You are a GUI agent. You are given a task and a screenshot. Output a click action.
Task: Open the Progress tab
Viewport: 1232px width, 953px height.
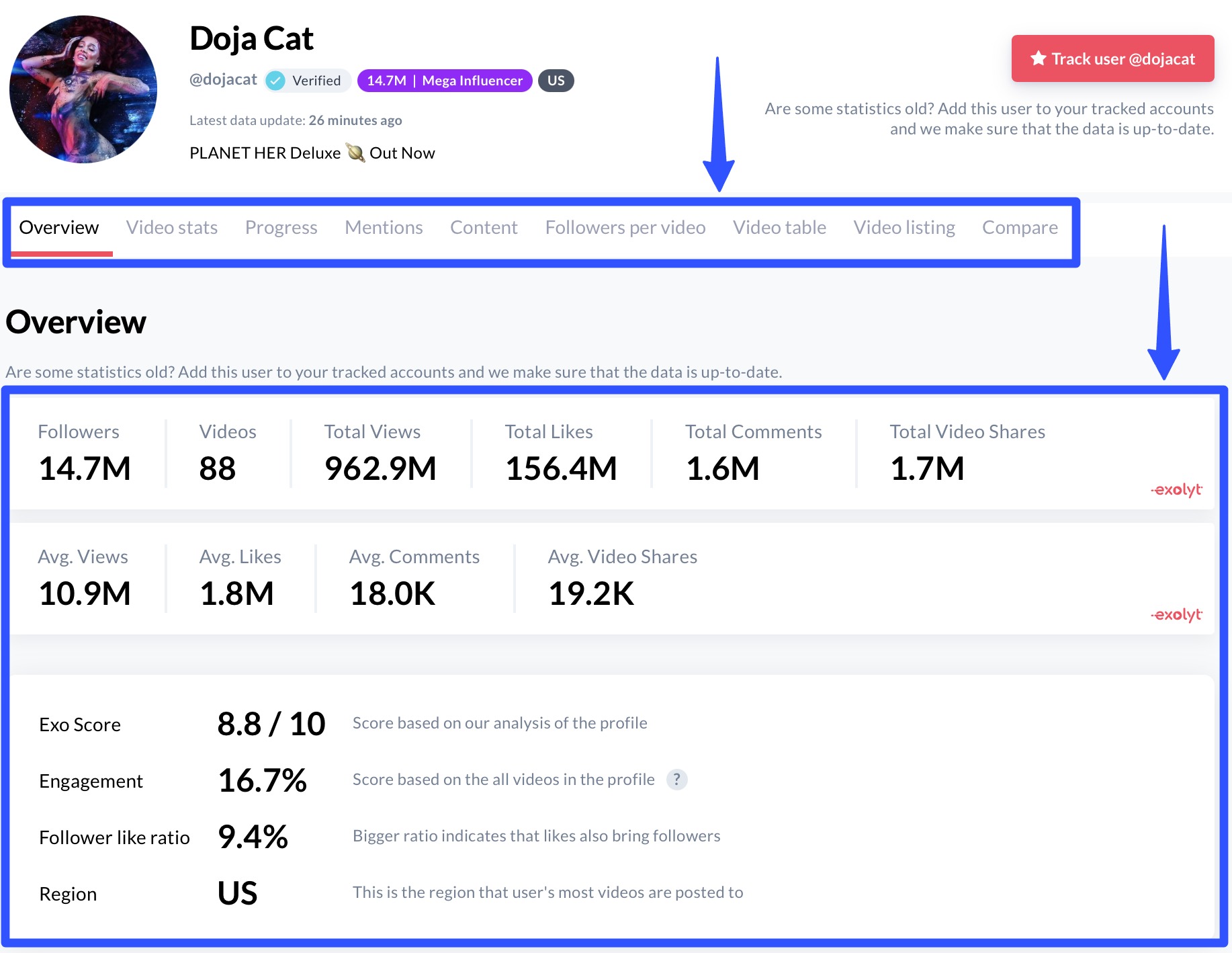click(x=281, y=227)
